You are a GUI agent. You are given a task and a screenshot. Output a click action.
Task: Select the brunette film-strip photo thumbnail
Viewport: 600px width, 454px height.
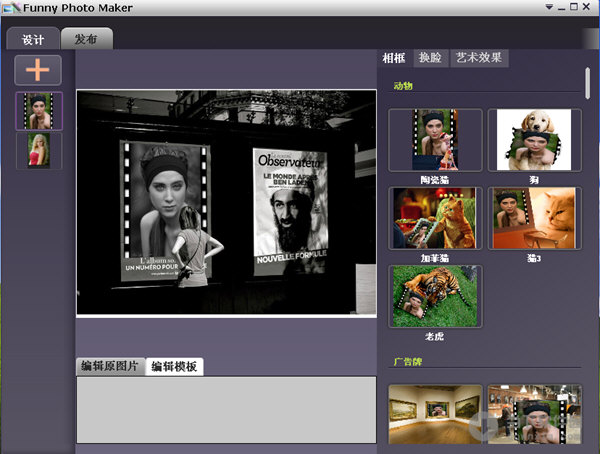click(x=39, y=111)
